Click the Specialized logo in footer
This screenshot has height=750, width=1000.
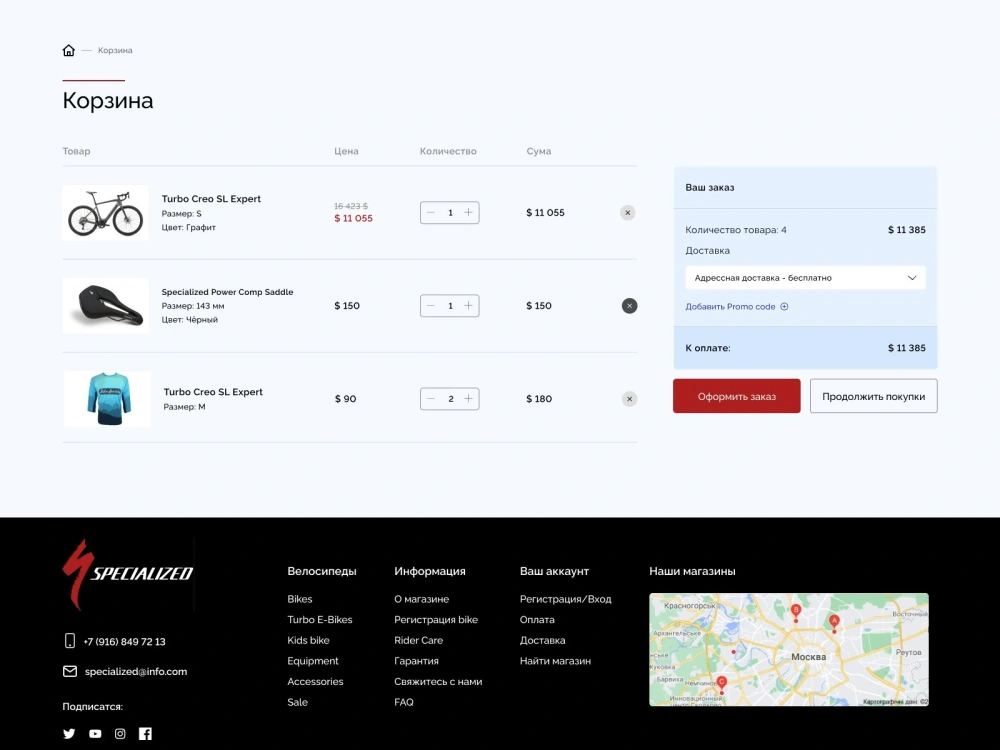(128, 575)
